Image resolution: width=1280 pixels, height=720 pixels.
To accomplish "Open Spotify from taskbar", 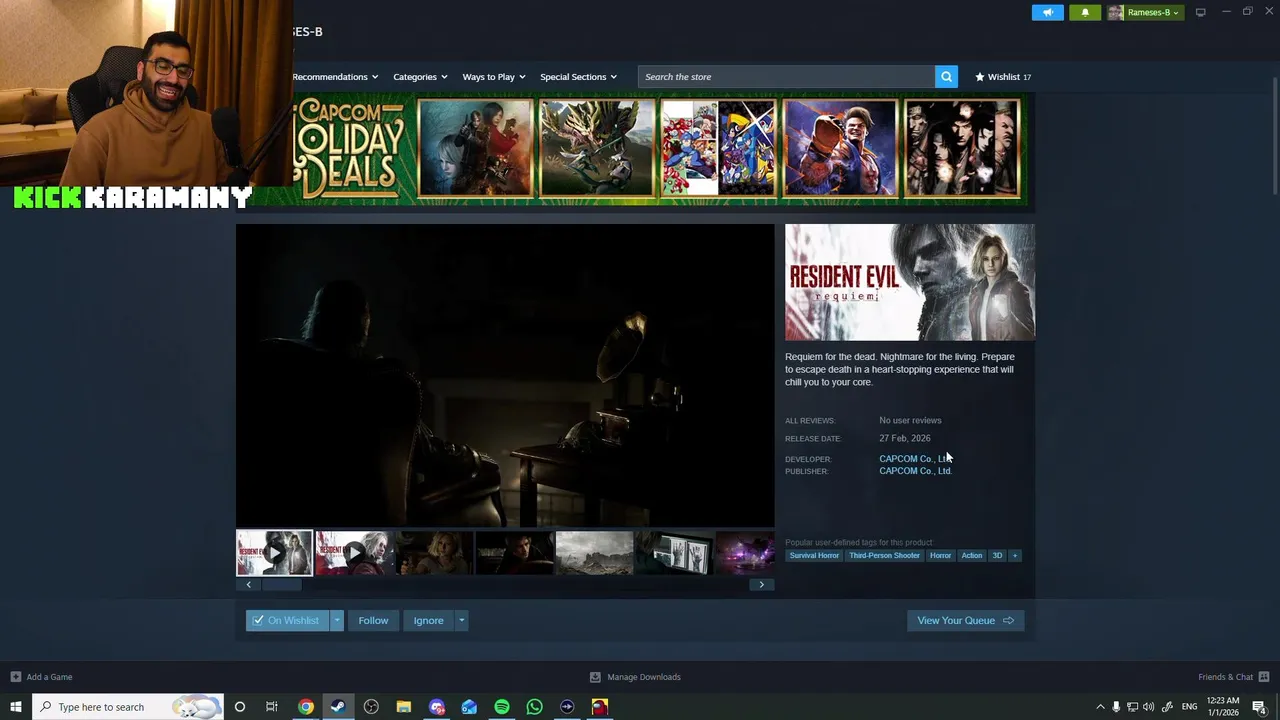I will 502,707.
